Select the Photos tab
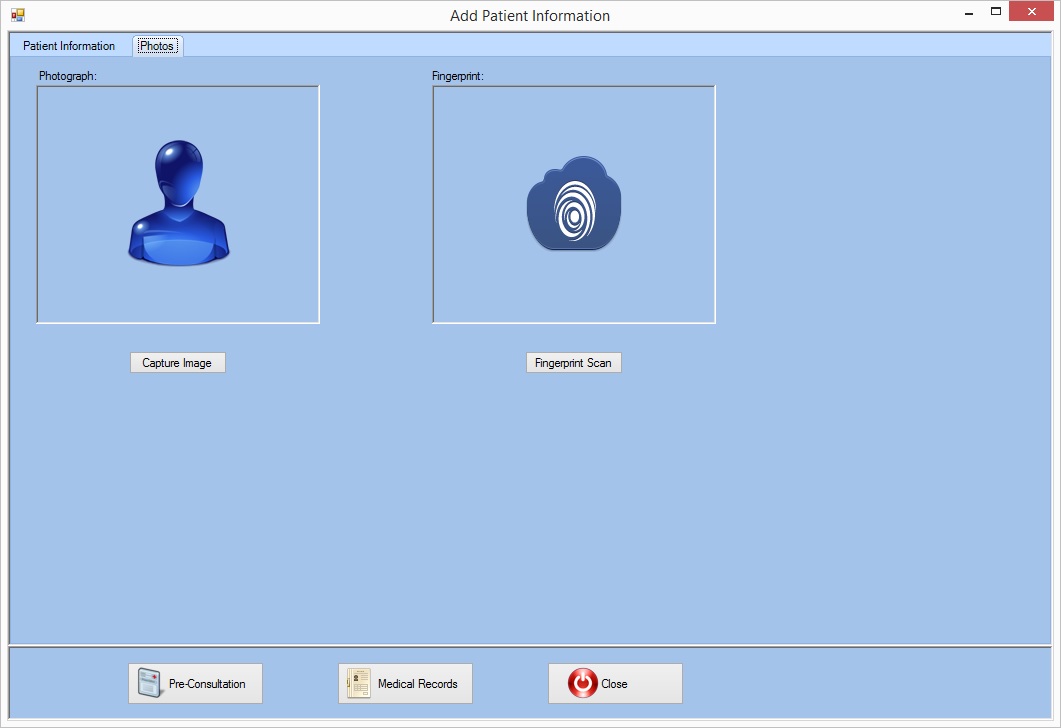 pyautogui.click(x=157, y=46)
